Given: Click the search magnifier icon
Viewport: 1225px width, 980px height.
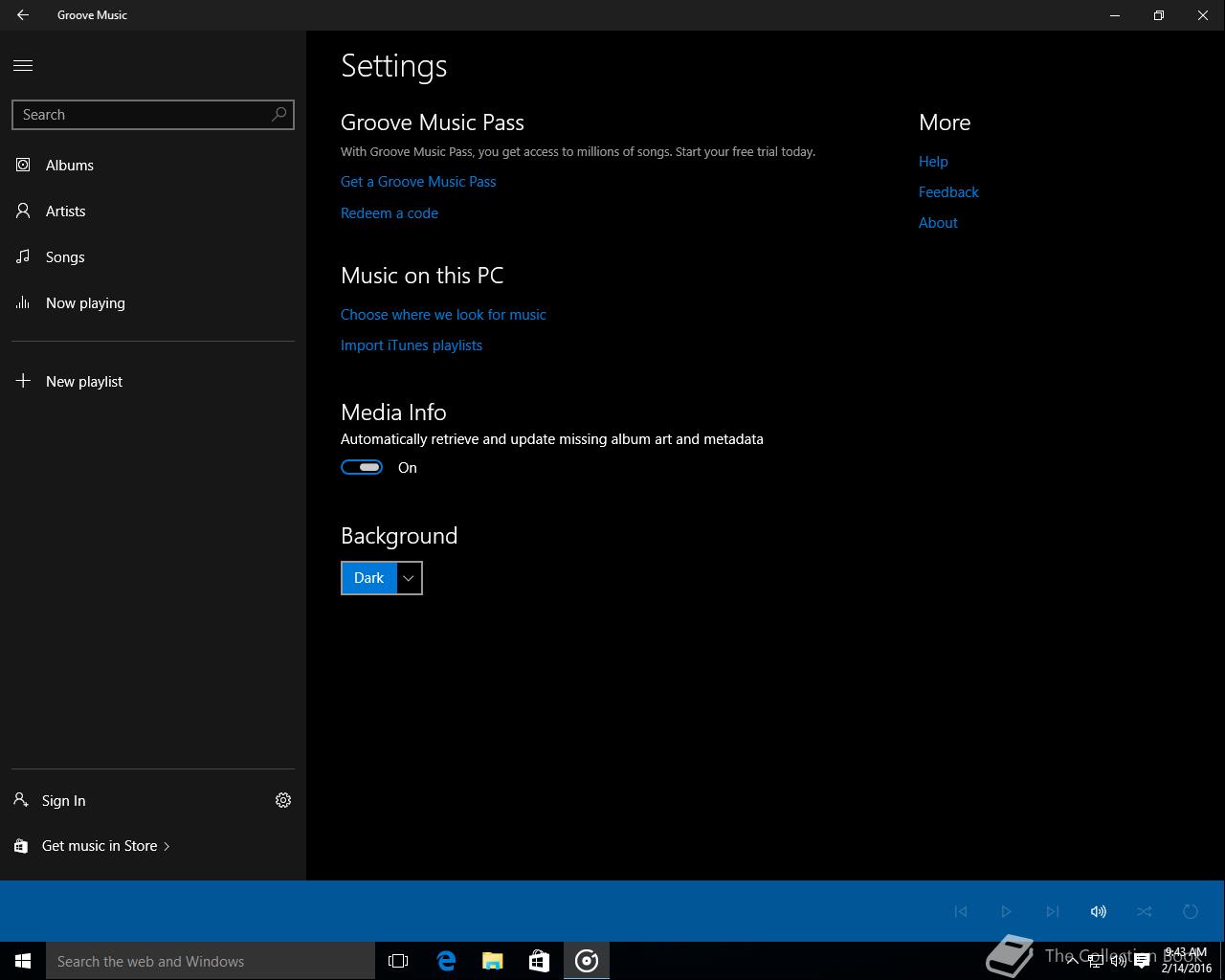Looking at the screenshot, I should point(279,114).
